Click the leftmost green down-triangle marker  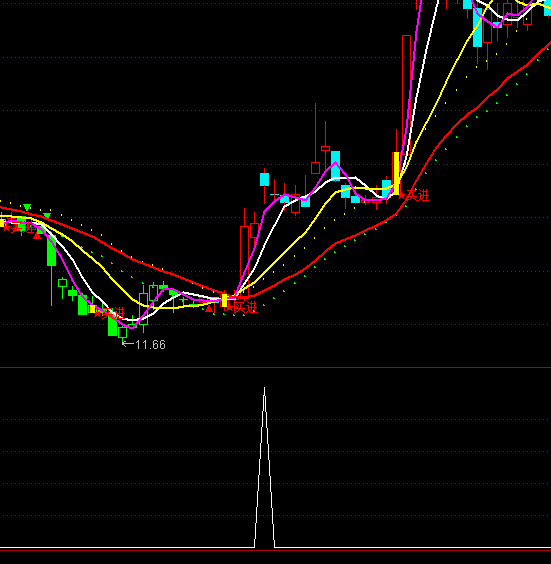[27, 207]
